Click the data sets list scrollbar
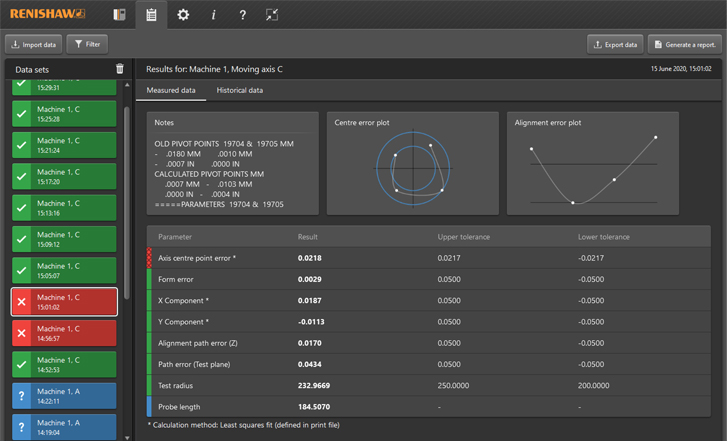The image size is (727, 441). click(126, 200)
